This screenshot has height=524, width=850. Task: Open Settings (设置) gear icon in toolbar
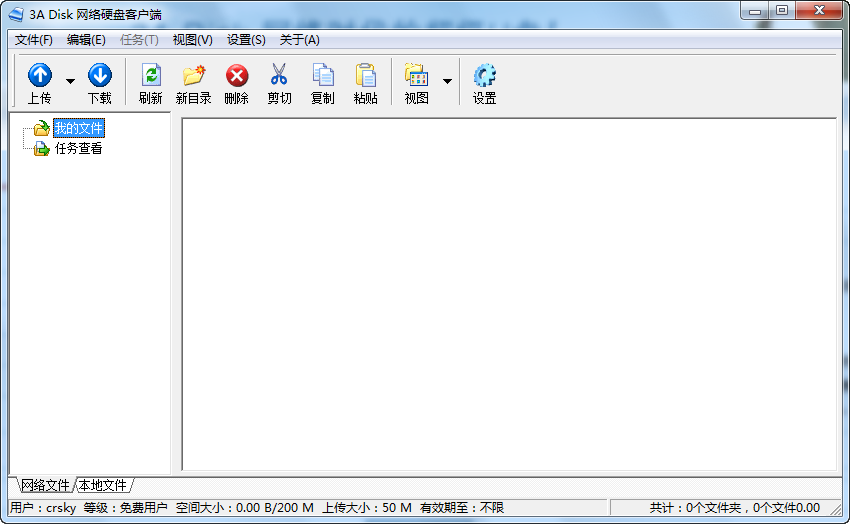coord(484,75)
